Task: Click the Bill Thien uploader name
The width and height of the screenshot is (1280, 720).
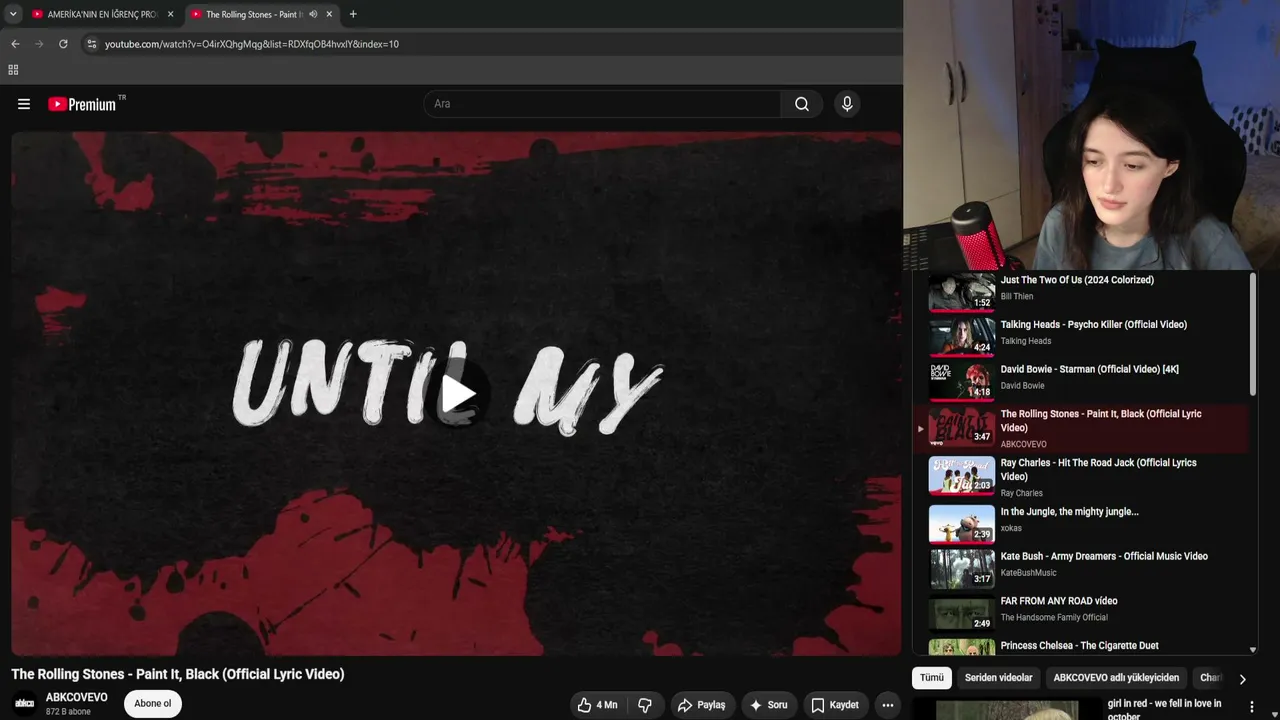Action: coord(1017,297)
